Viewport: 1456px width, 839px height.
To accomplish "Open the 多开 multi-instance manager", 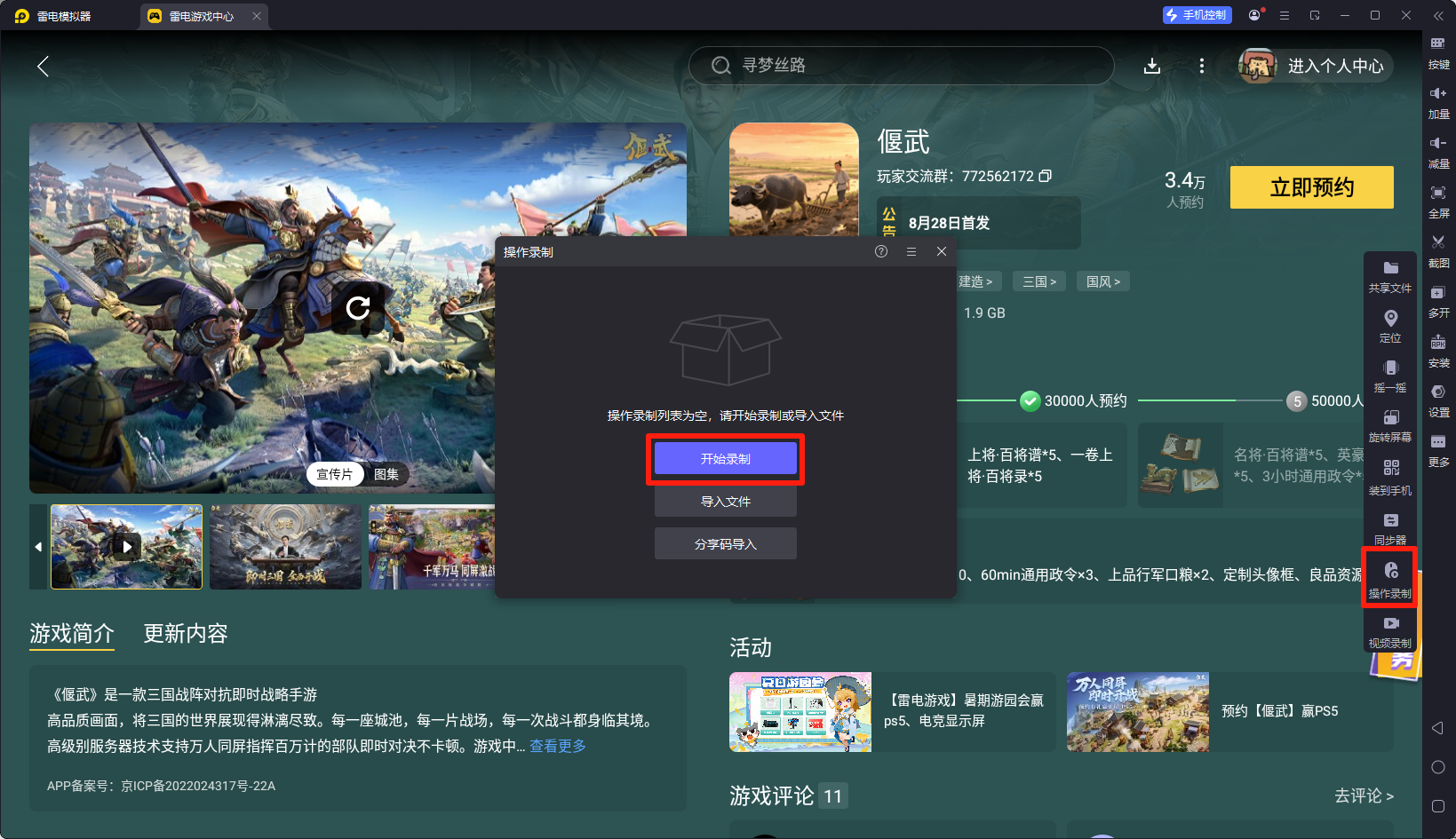I will pyautogui.click(x=1438, y=301).
